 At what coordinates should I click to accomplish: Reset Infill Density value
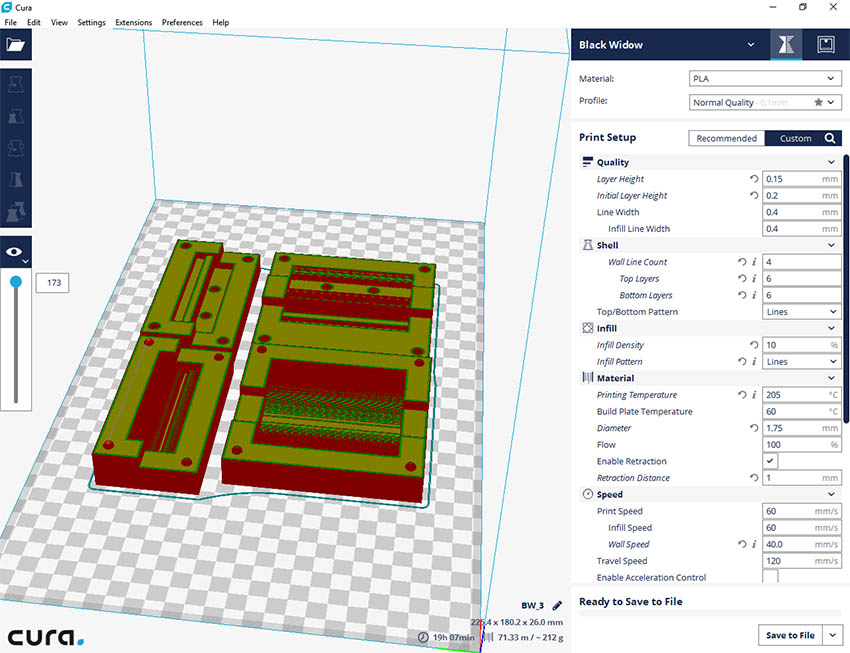(754, 345)
